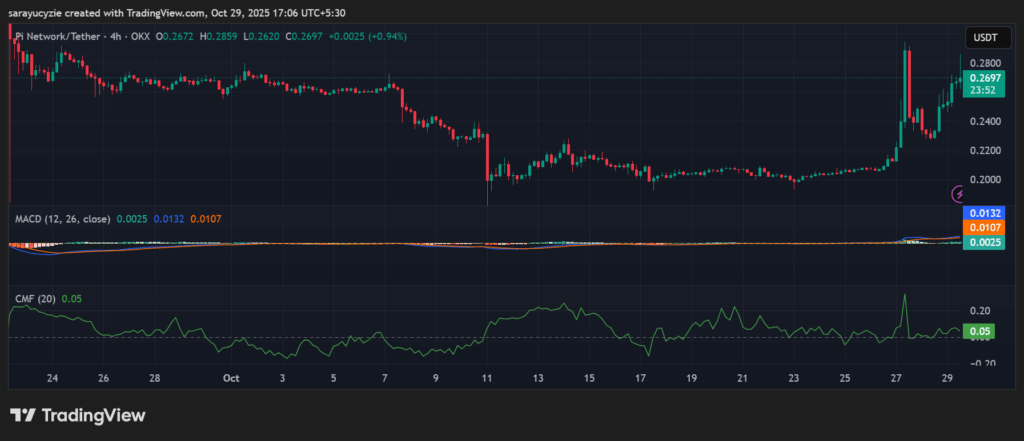1024x441 pixels.
Task: Click the TradingView logo
Action: pos(78,415)
